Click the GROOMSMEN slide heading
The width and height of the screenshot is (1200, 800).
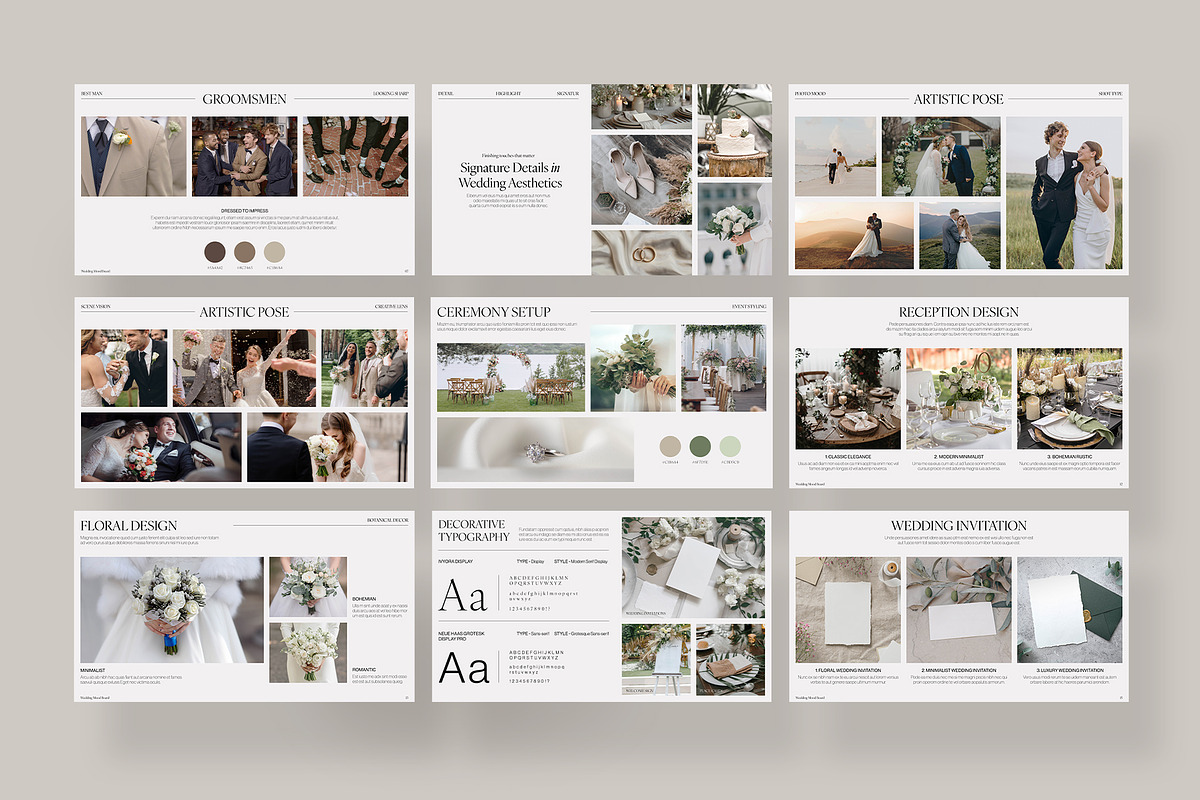(x=244, y=99)
